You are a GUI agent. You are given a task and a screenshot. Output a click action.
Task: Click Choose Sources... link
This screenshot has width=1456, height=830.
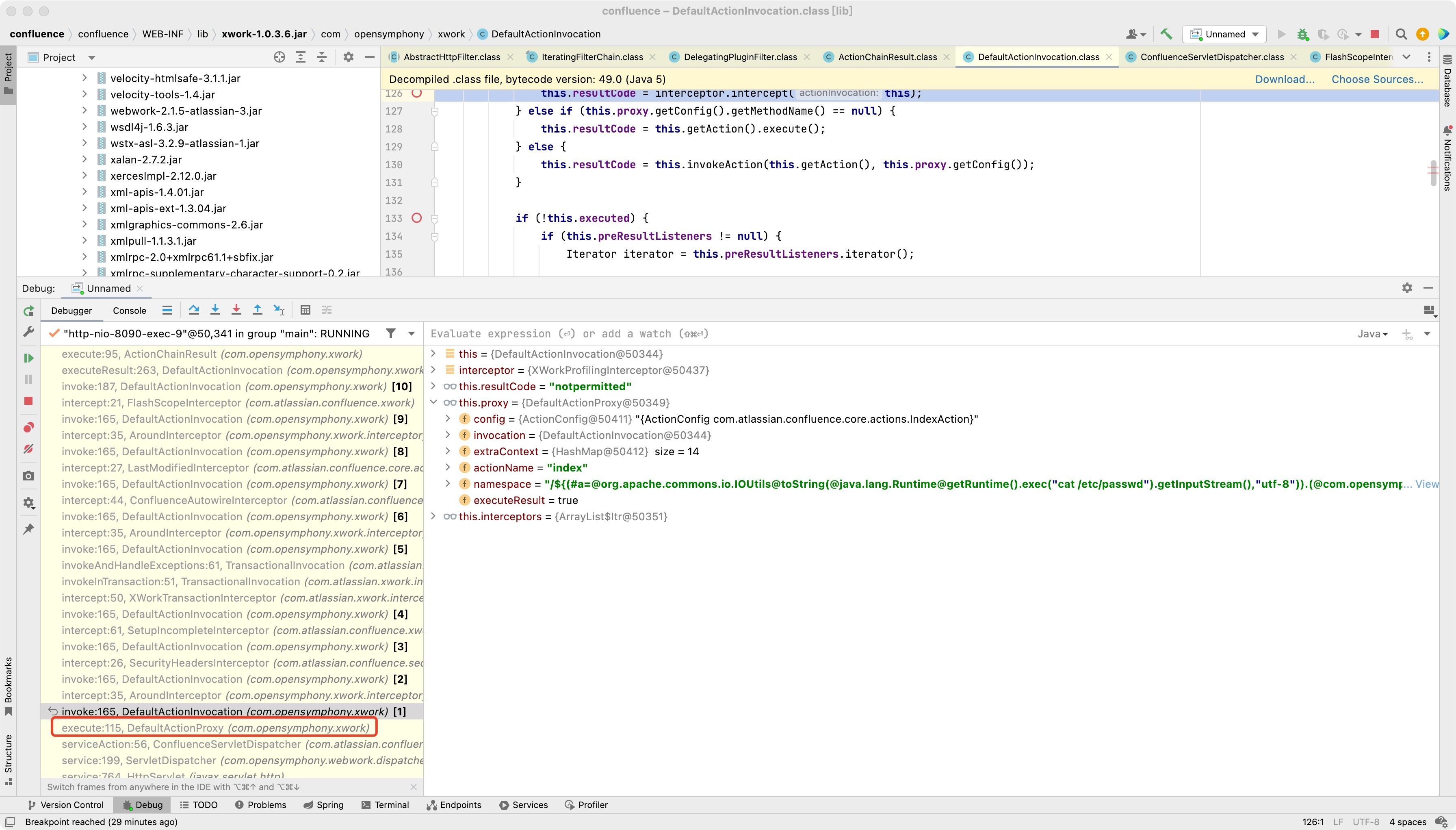[1377, 79]
